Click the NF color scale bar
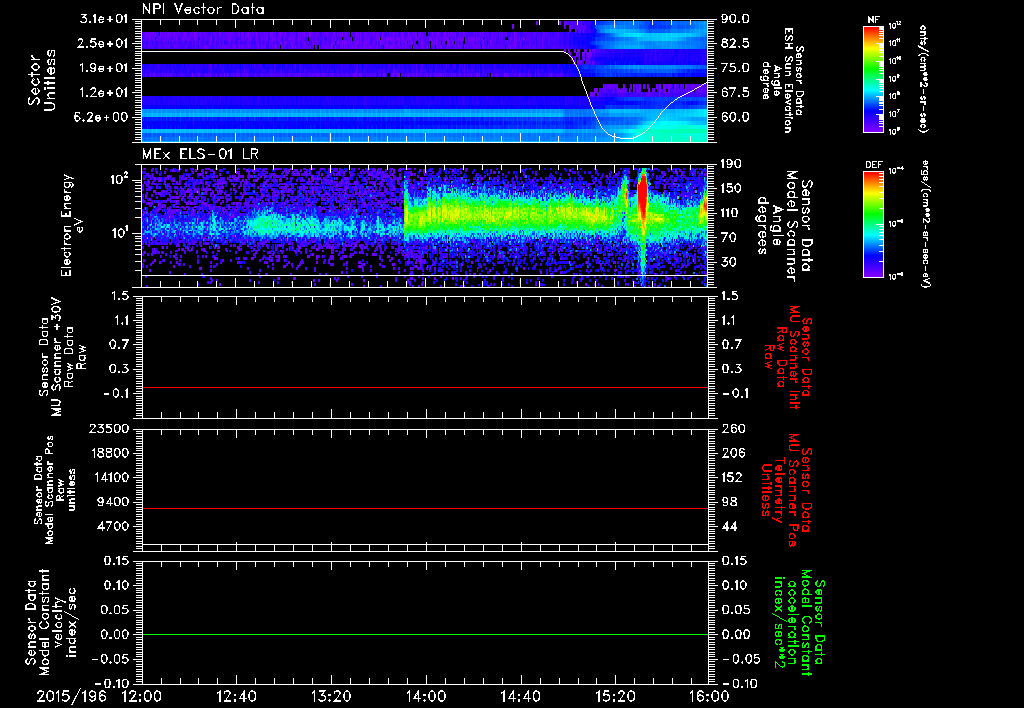The width and height of the screenshot is (1024, 708). pyautogui.click(x=873, y=78)
